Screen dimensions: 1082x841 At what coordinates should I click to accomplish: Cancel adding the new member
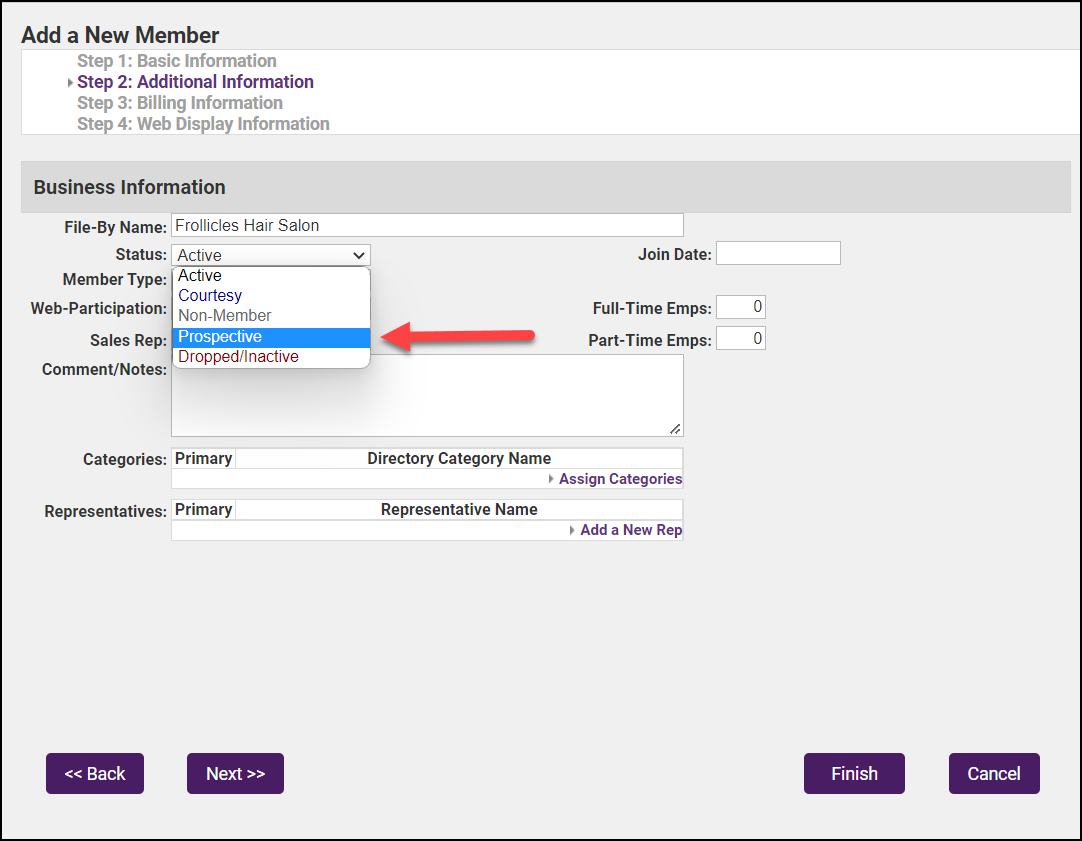pyautogui.click(x=994, y=774)
